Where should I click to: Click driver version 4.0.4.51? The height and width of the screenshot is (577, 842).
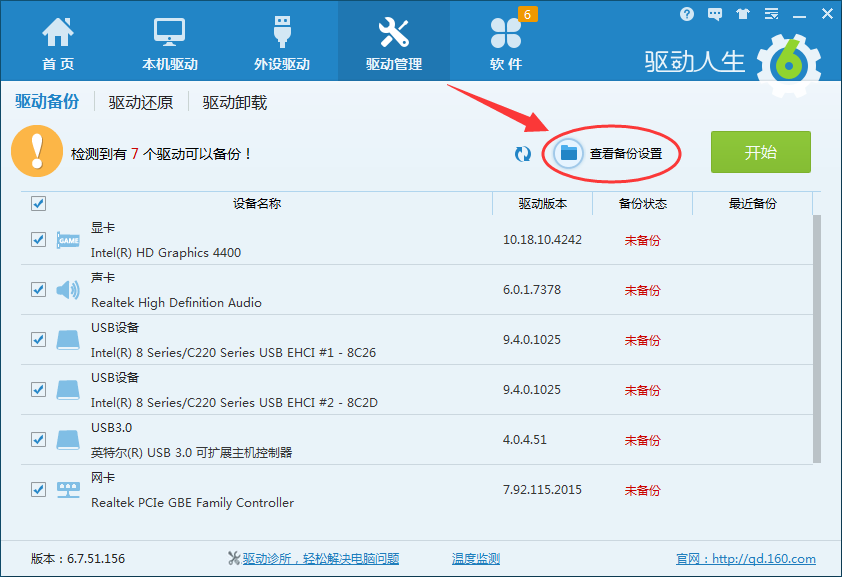point(525,439)
